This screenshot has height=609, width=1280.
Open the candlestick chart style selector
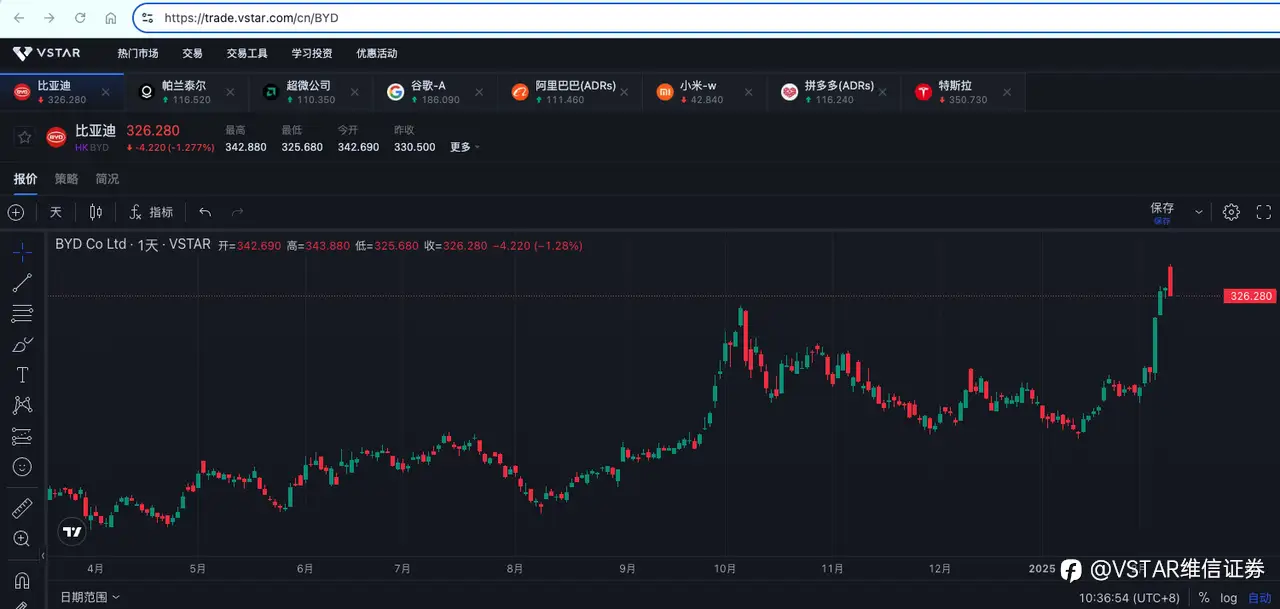[x=96, y=212]
